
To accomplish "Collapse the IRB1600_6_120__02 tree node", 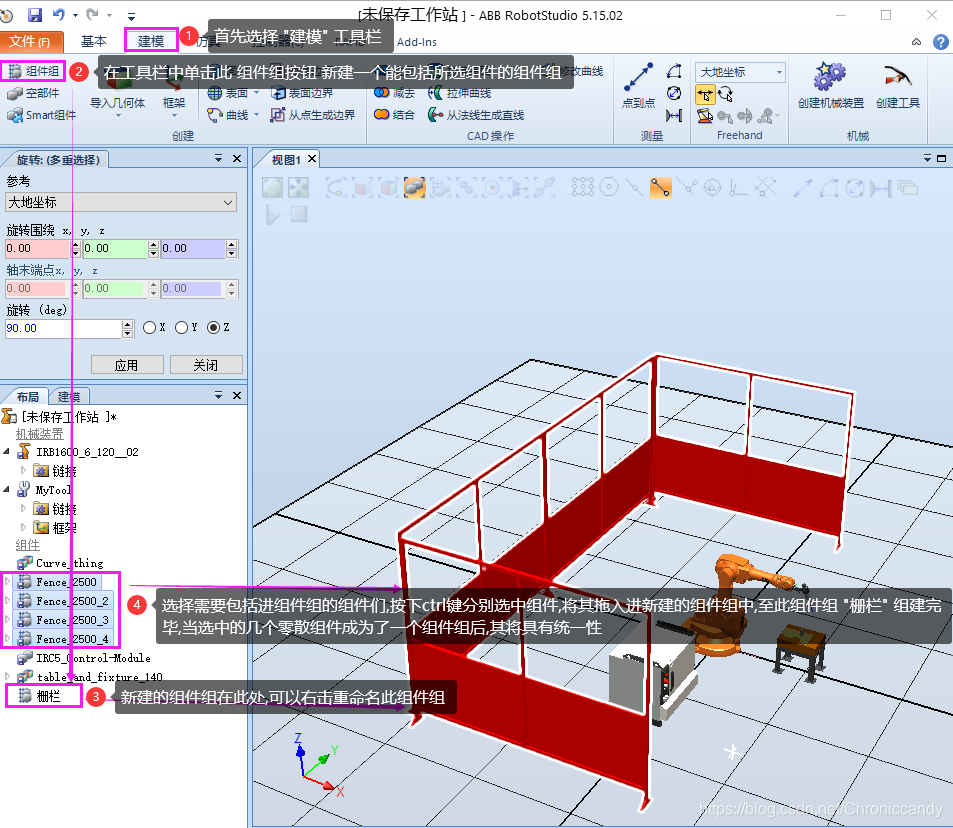I will click(7, 452).
